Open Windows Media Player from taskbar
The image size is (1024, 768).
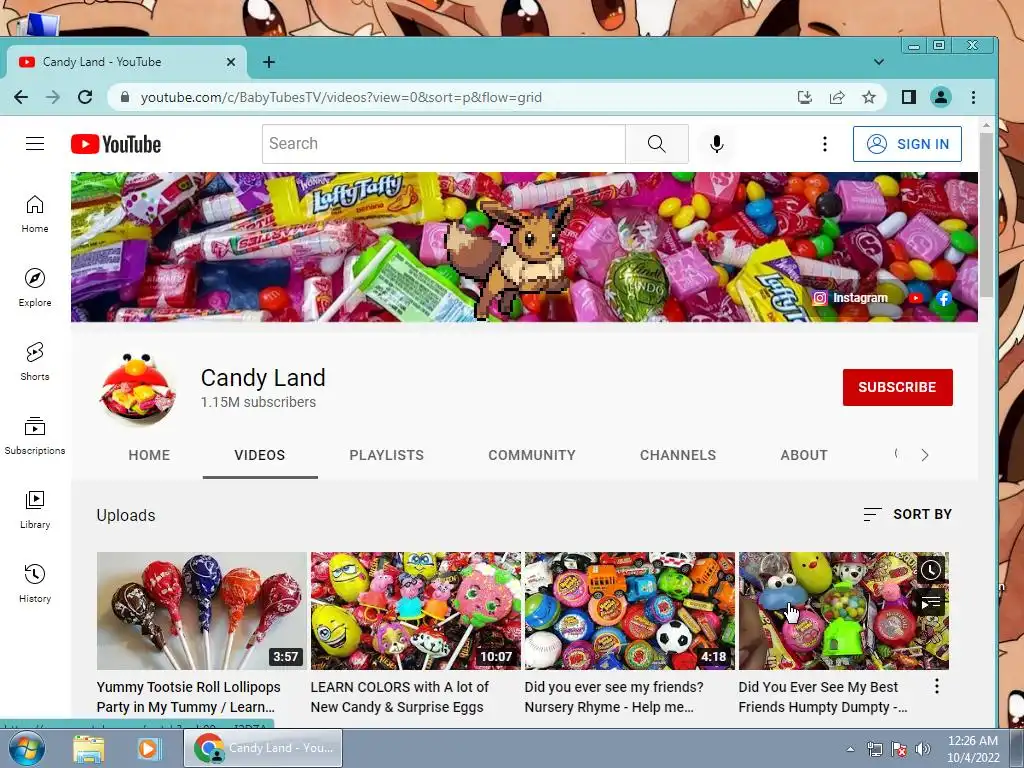(x=148, y=748)
